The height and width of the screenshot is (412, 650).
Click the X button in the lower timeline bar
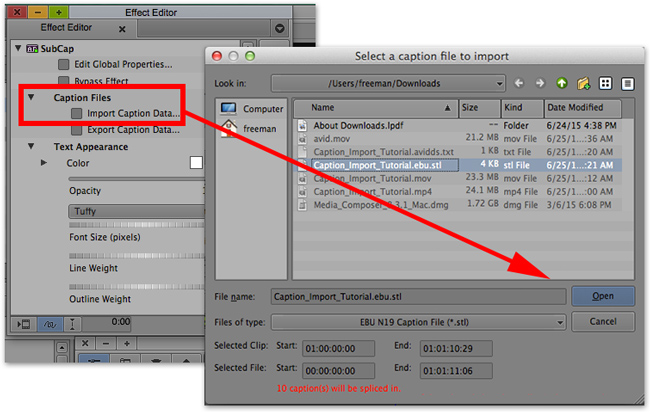[85, 344]
